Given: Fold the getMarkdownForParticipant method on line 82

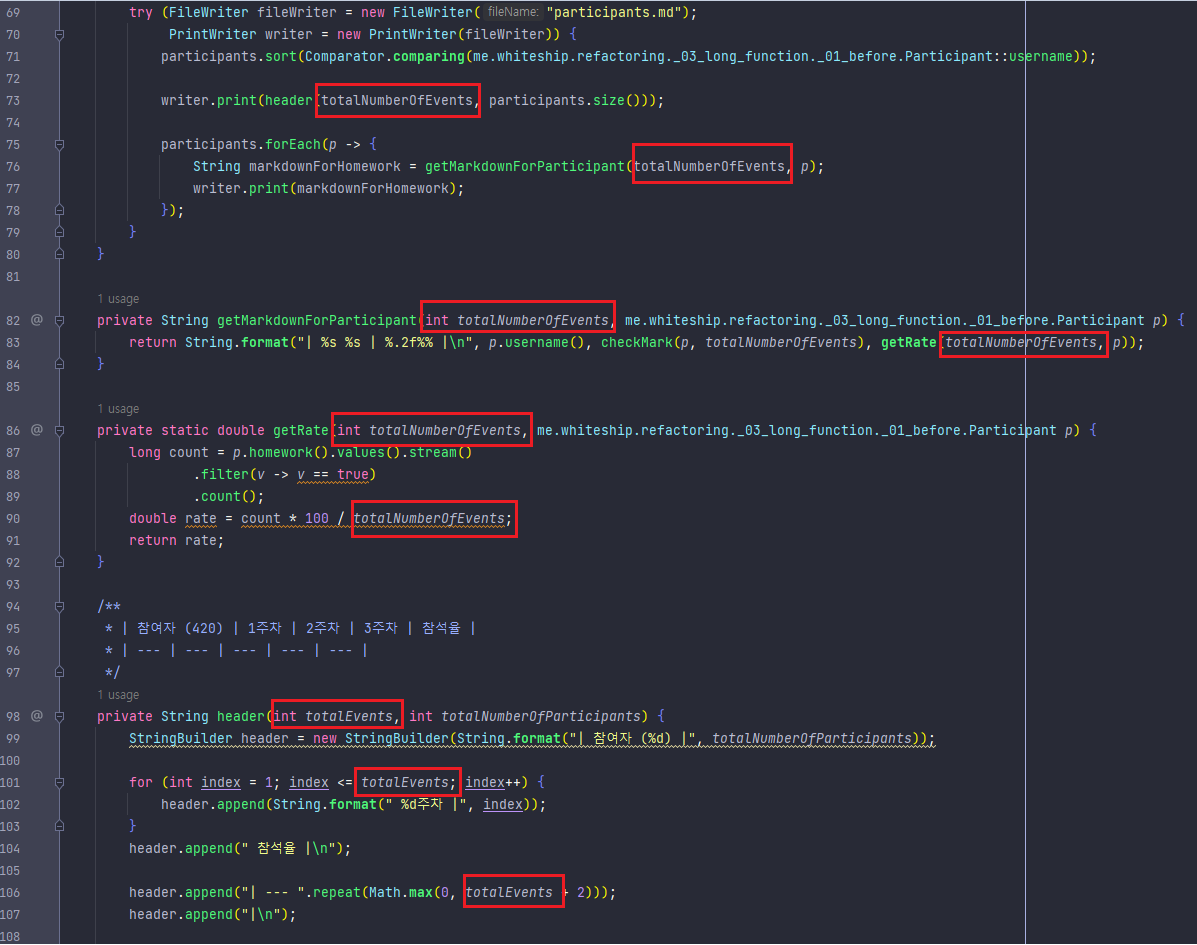Looking at the screenshot, I should click(60, 320).
